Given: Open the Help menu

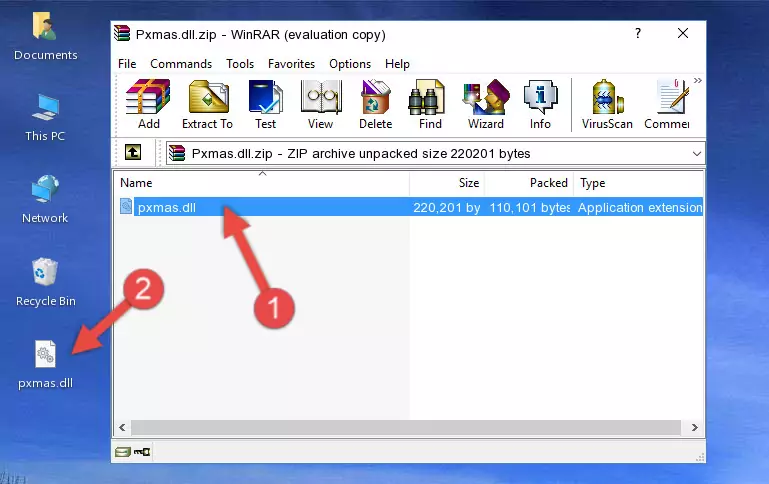Looking at the screenshot, I should 397,64.
